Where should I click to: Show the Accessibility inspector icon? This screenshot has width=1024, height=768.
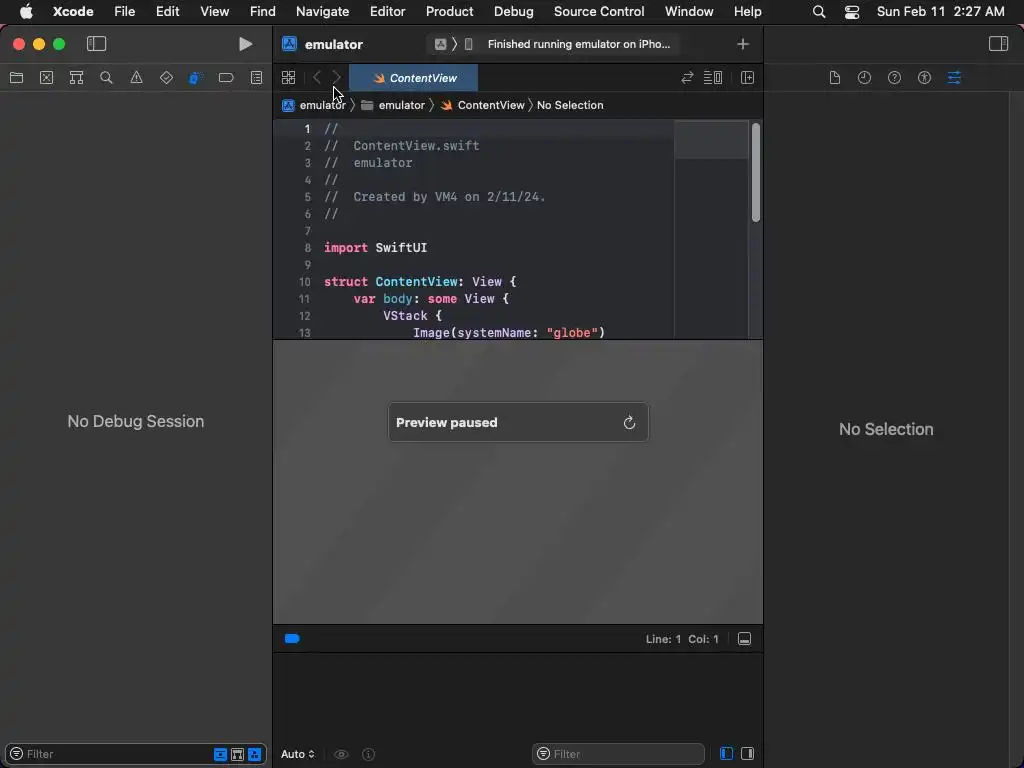pyautogui.click(x=925, y=78)
